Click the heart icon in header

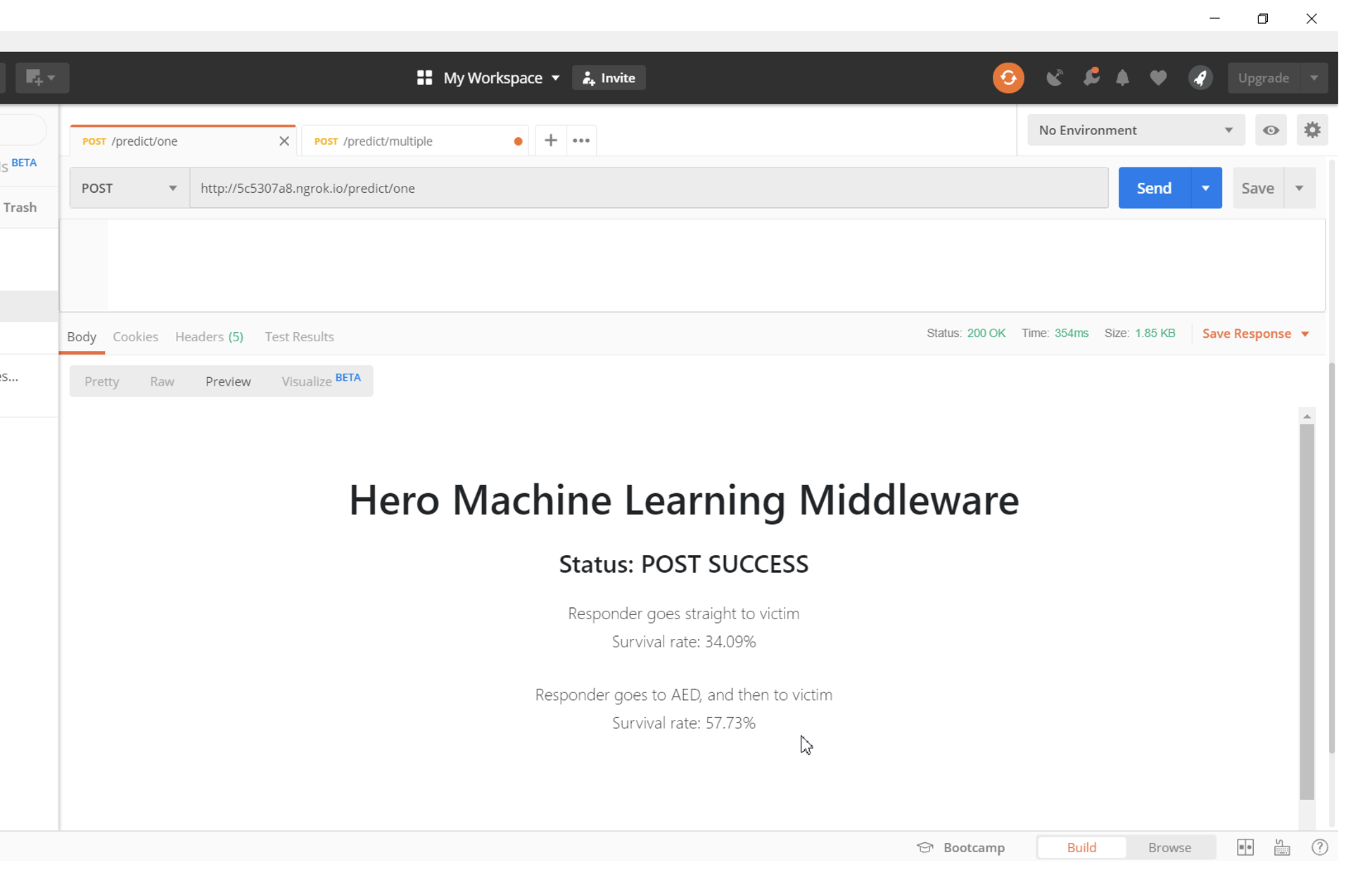(x=1158, y=78)
